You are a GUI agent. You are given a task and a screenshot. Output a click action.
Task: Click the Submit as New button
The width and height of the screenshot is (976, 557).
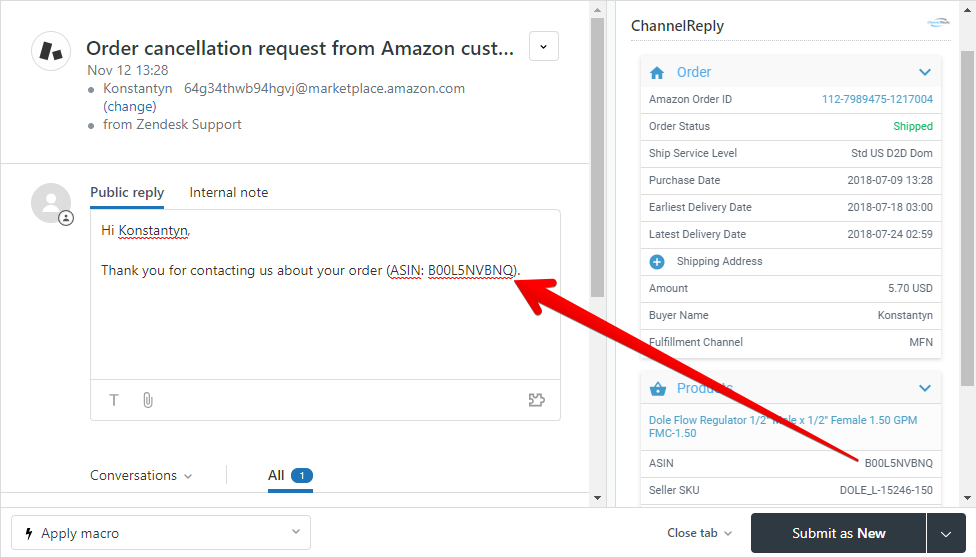click(838, 533)
